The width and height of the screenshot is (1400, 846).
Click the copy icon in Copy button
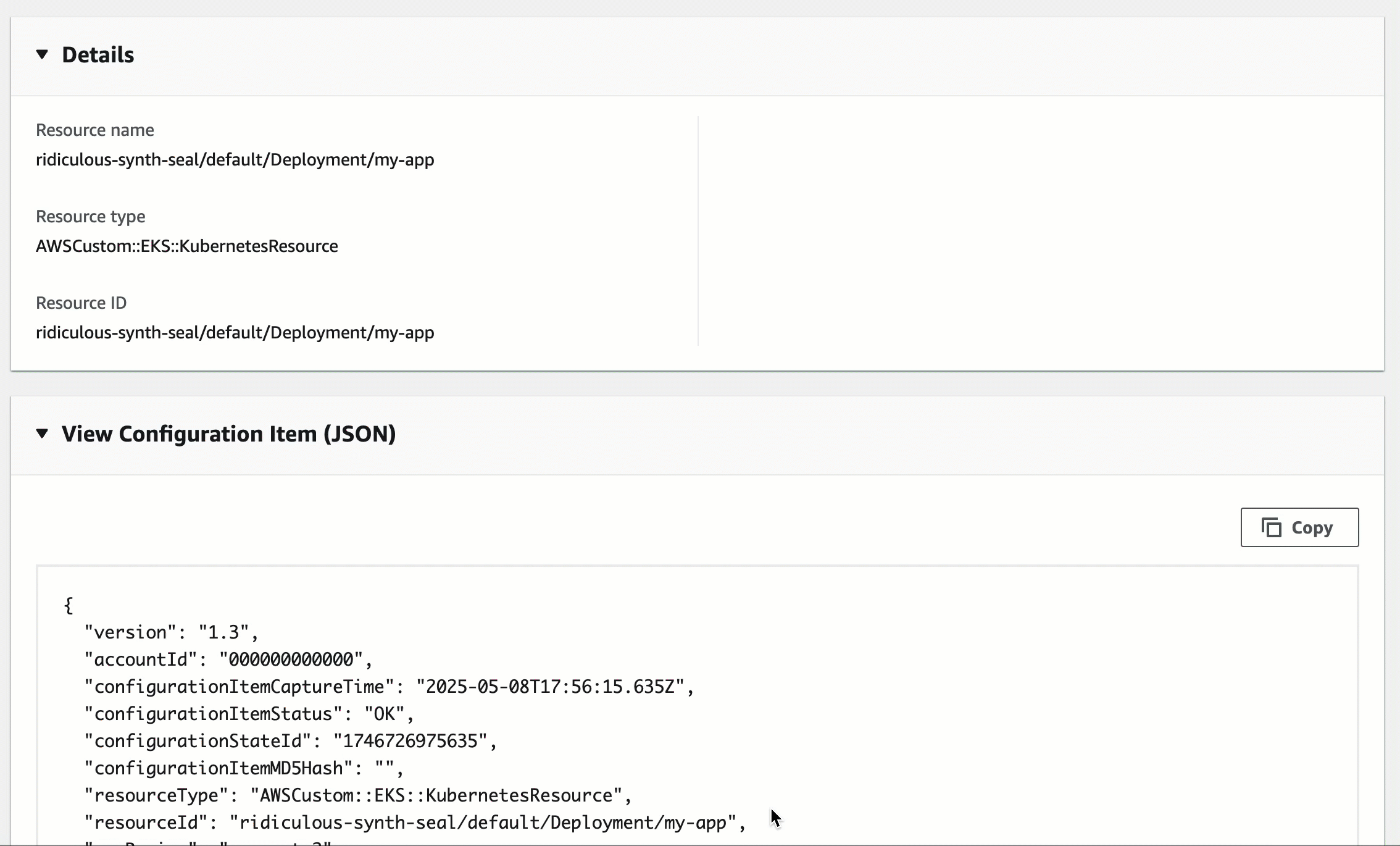coord(1271,527)
